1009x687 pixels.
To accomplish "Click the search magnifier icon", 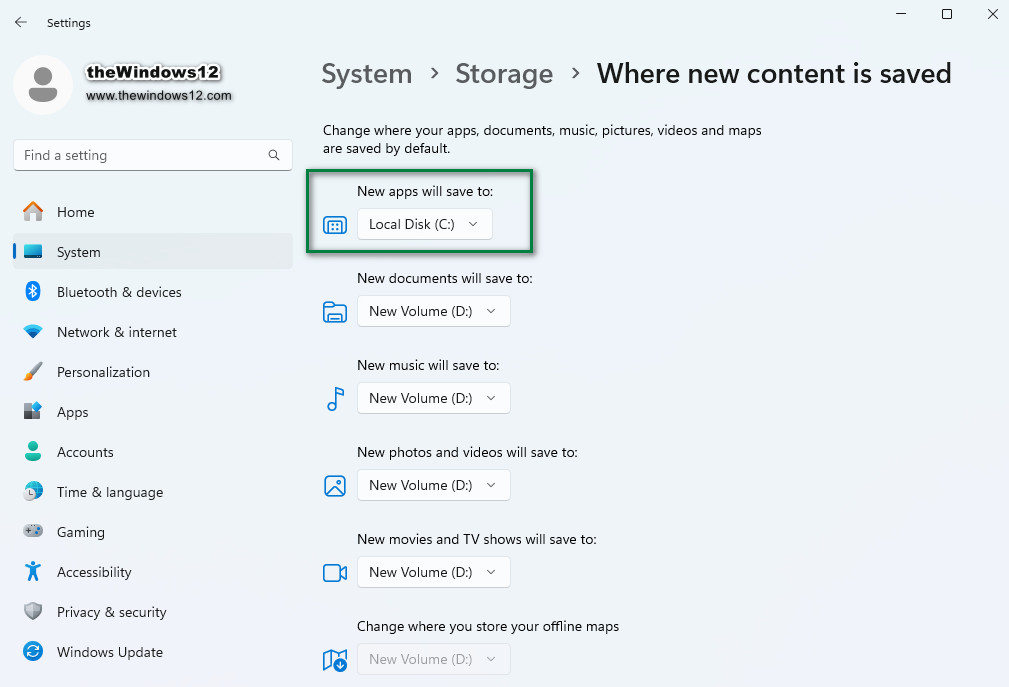I will [x=274, y=155].
